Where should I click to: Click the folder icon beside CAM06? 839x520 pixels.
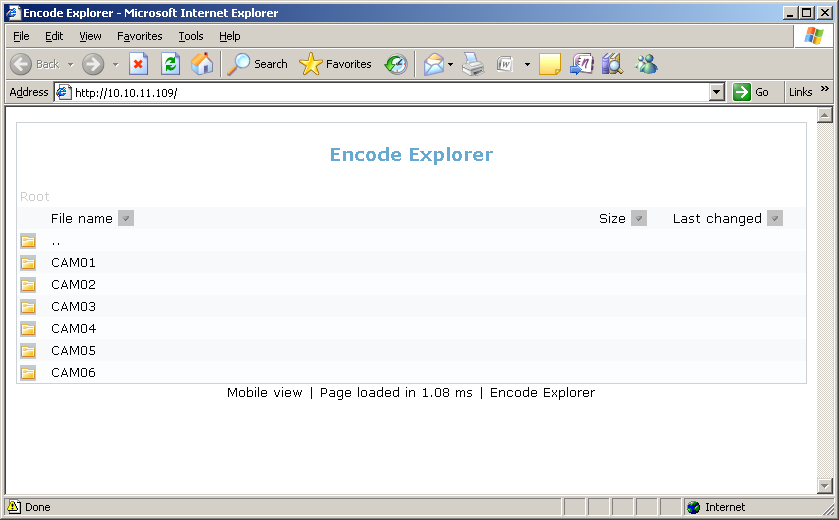coord(28,372)
